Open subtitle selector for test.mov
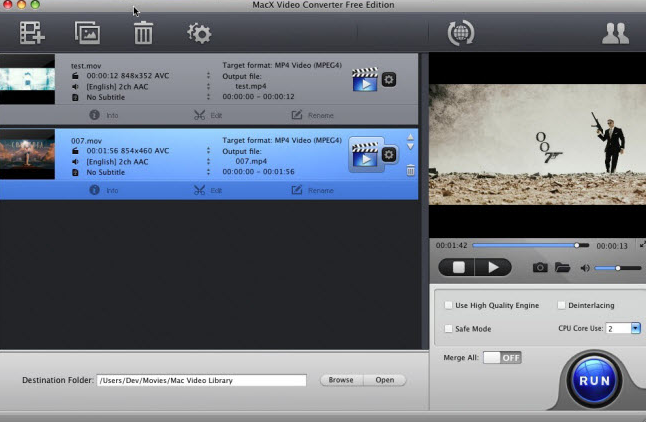The image size is (646, 422). coord(208,97)
